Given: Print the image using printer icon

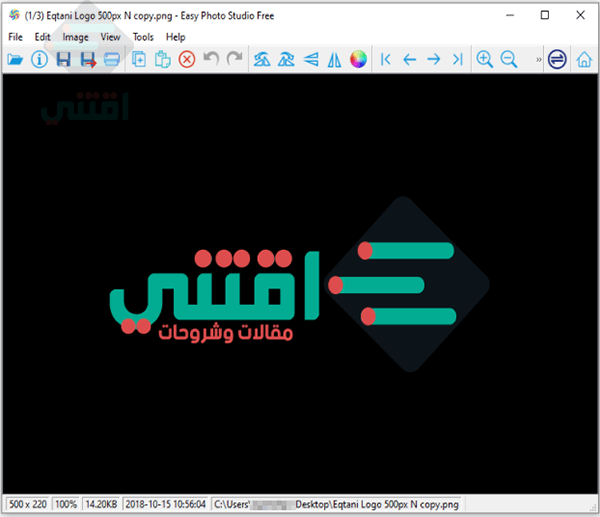Looking at the screenshot, I should 112,59.
